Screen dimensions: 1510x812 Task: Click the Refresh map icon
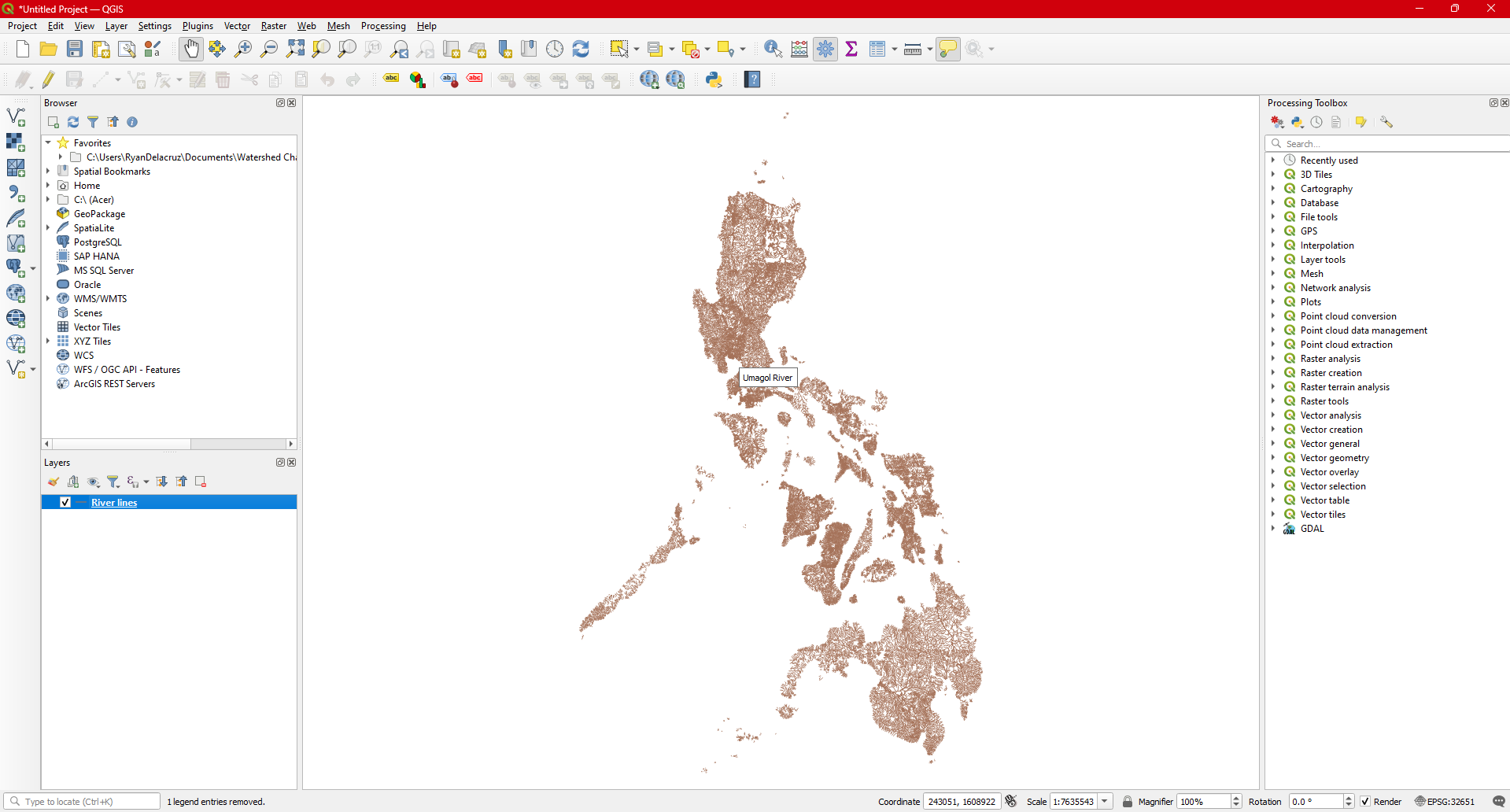point(581,49)
